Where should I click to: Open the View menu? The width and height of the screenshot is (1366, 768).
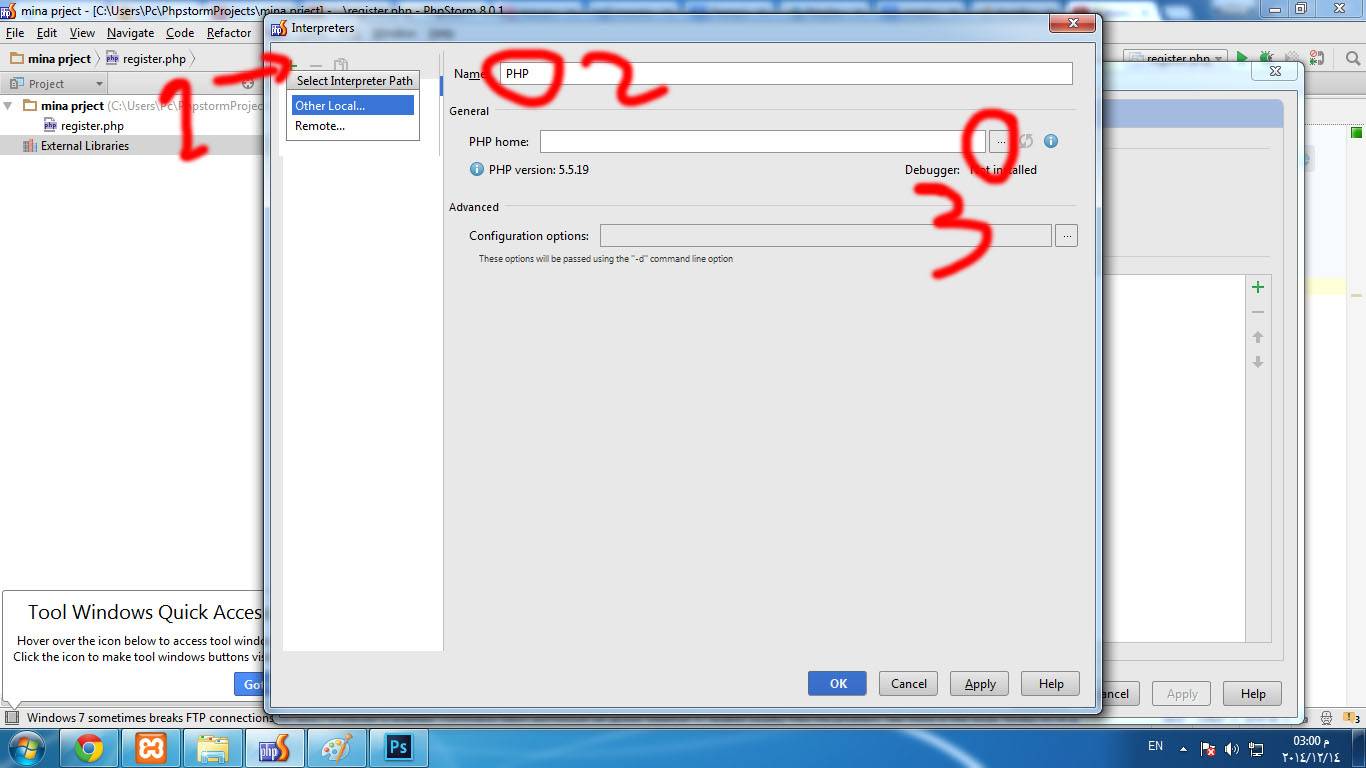82,33
